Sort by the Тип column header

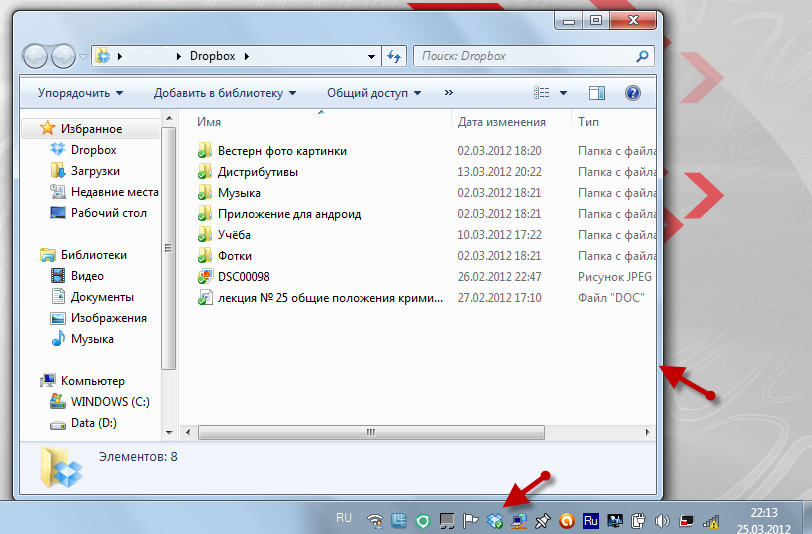pos(588,122)
